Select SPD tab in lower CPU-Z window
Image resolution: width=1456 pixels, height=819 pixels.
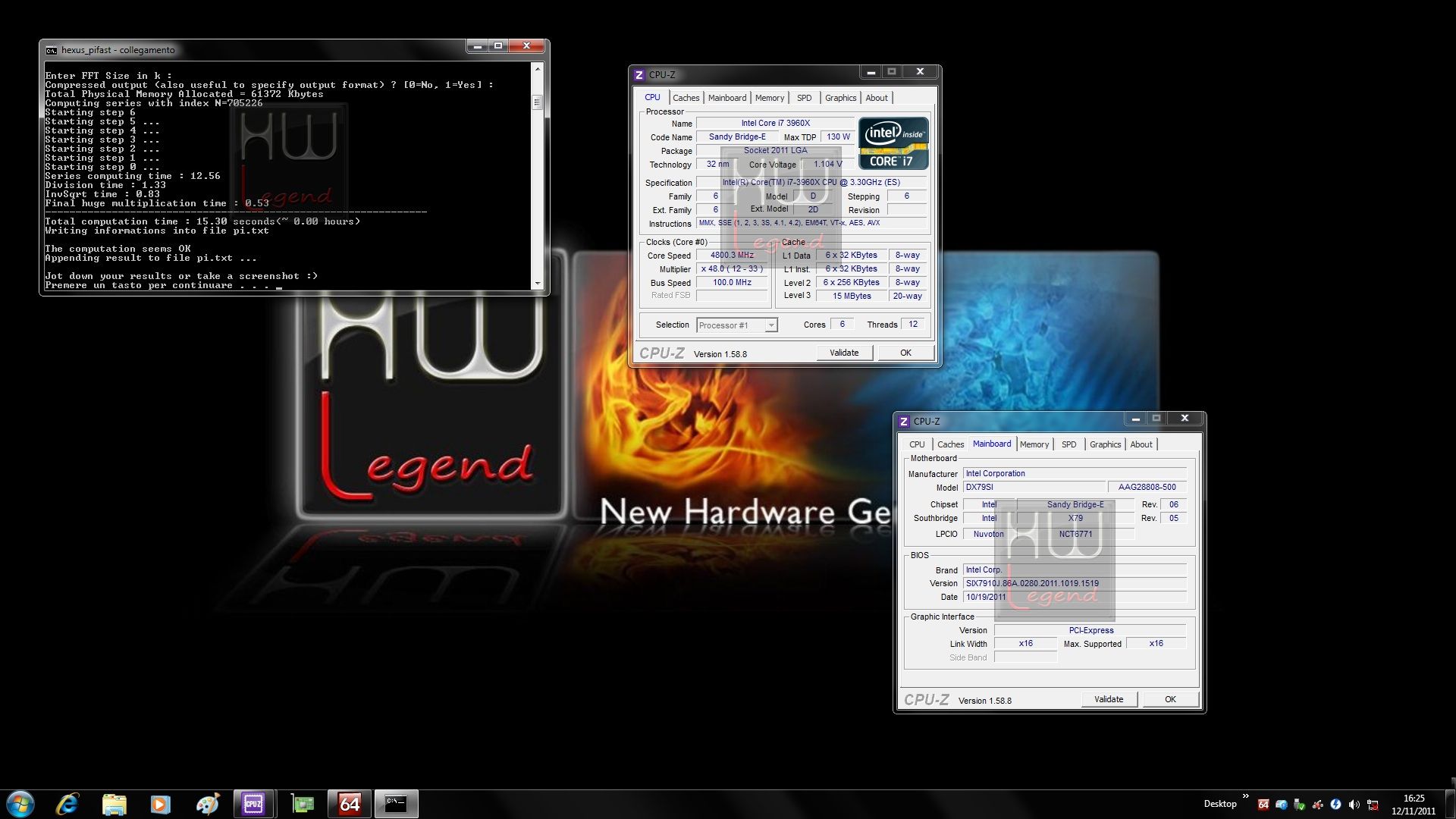[x=1068, y=444]
